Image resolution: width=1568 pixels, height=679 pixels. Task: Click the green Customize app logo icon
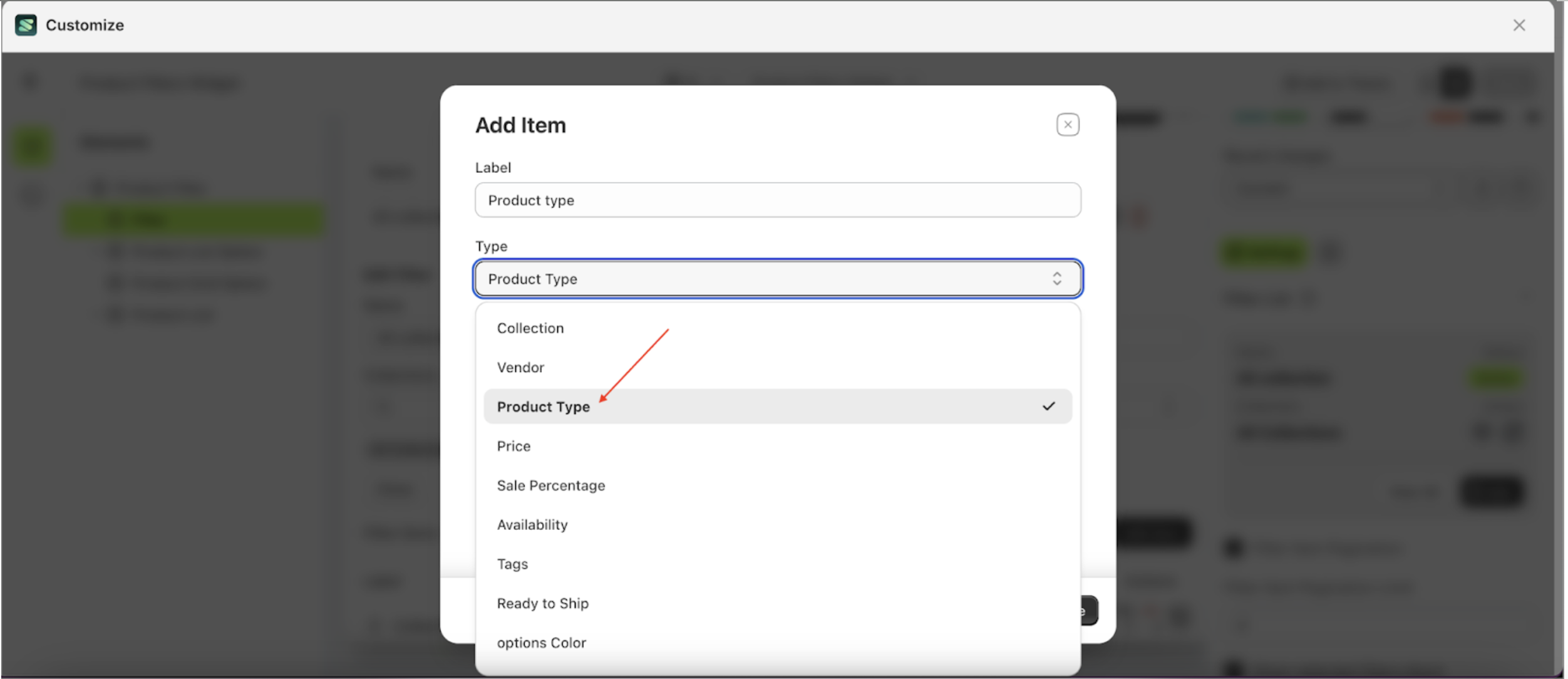[x=26, y=25]
